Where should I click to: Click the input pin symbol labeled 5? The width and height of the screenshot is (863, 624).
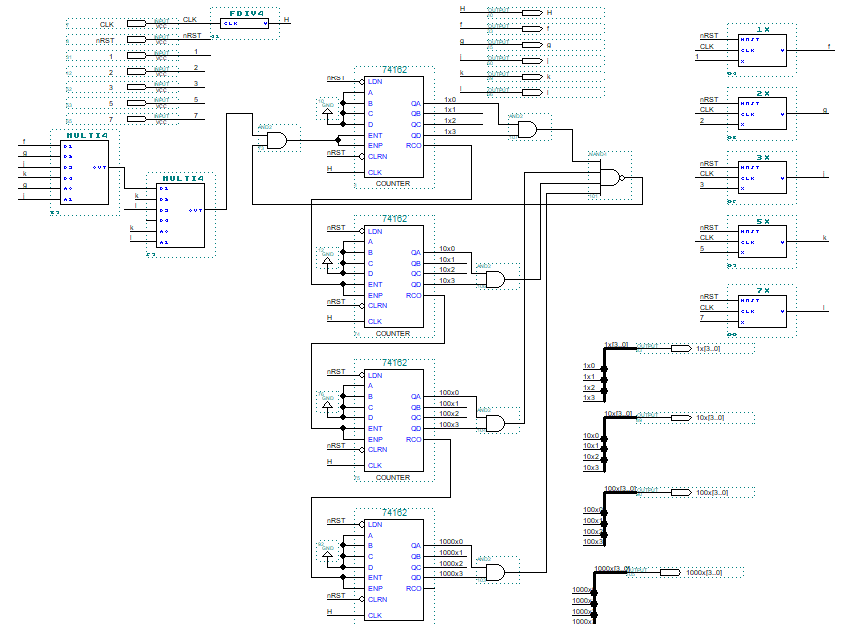pyautogui.click(x=136, y=103)
